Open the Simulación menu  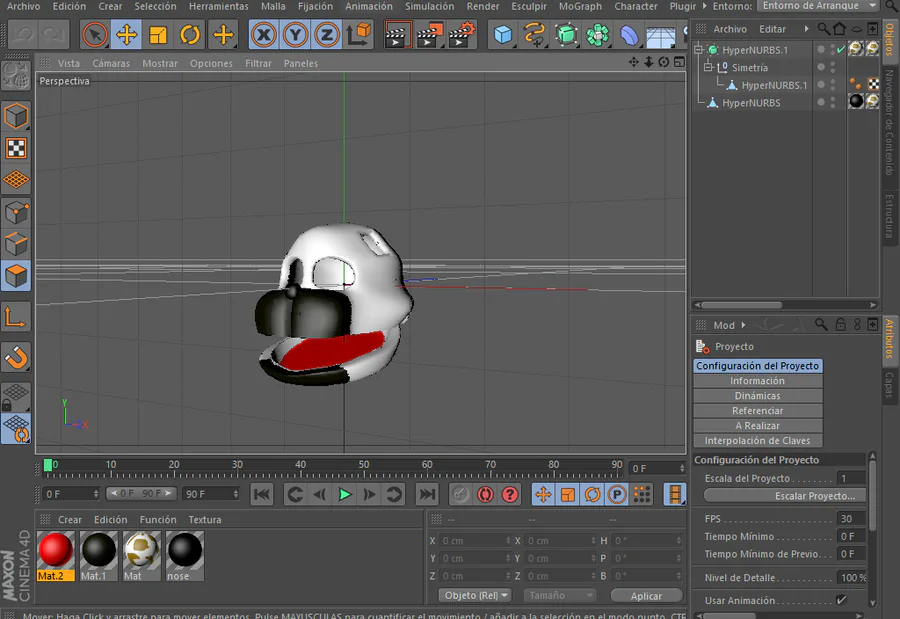coord(429,6)
